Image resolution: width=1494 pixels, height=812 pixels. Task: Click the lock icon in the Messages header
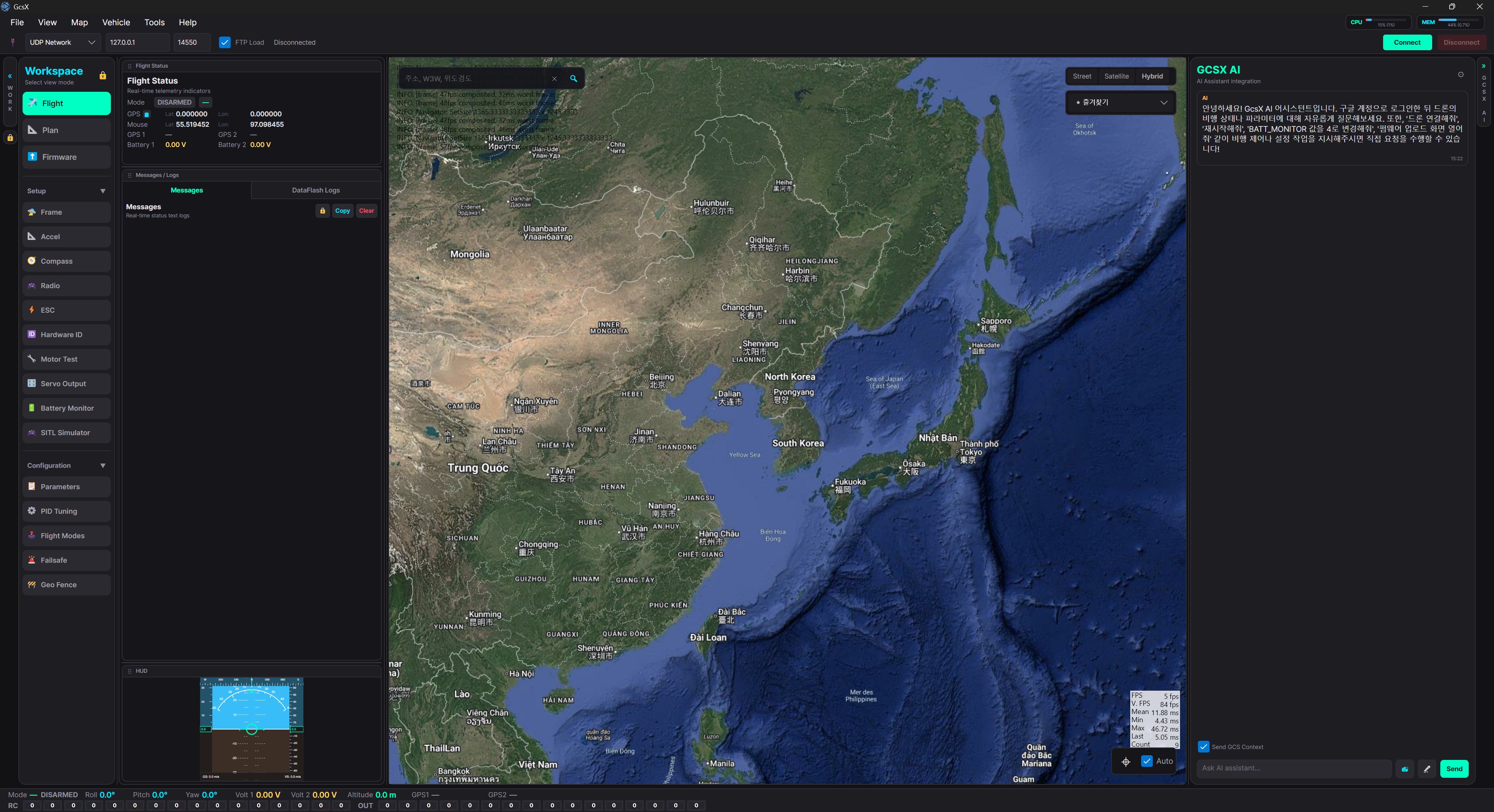click(323, 210)
